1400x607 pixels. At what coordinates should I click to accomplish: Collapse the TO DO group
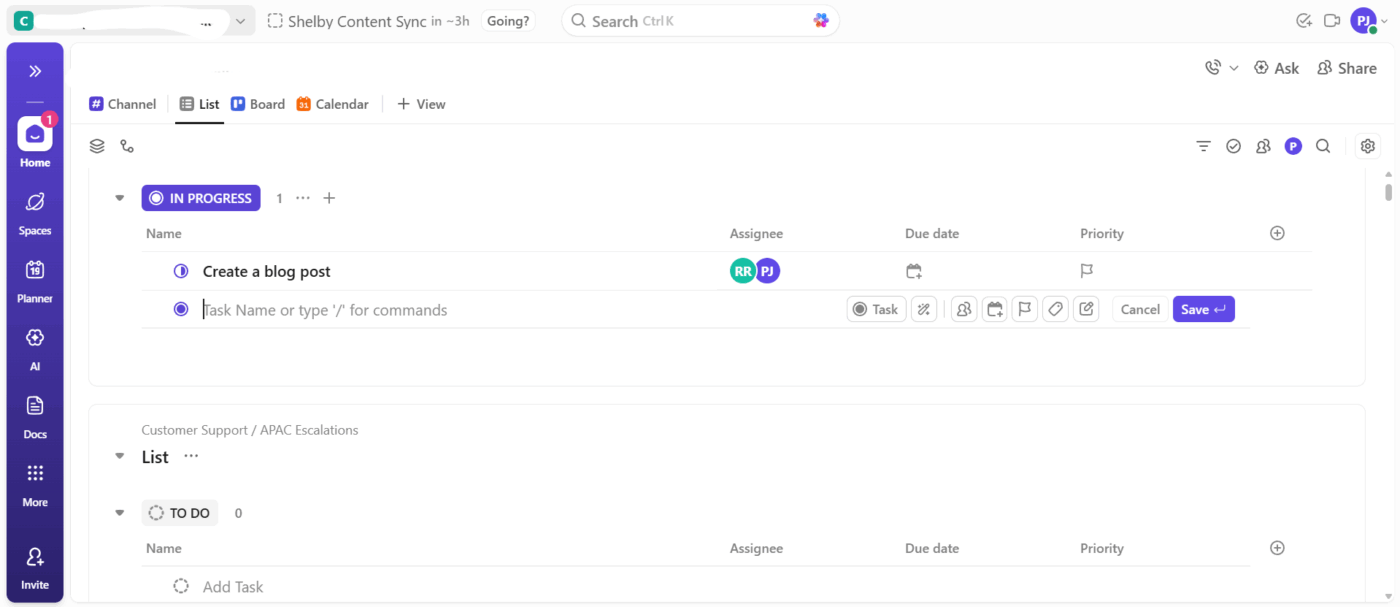[x=119, y=512]
